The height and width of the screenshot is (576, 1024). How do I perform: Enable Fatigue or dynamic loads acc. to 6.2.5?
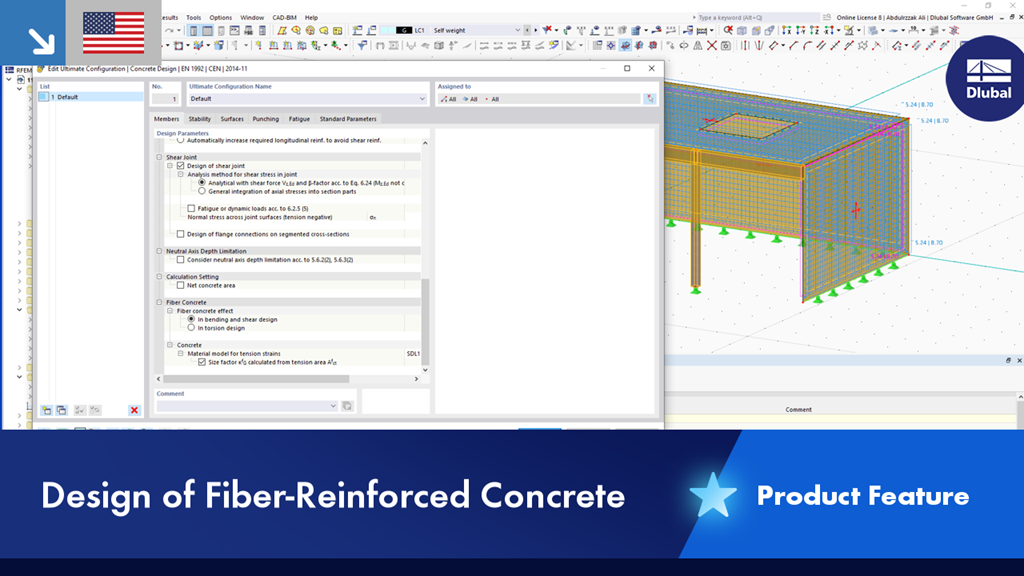pos(191,208)
